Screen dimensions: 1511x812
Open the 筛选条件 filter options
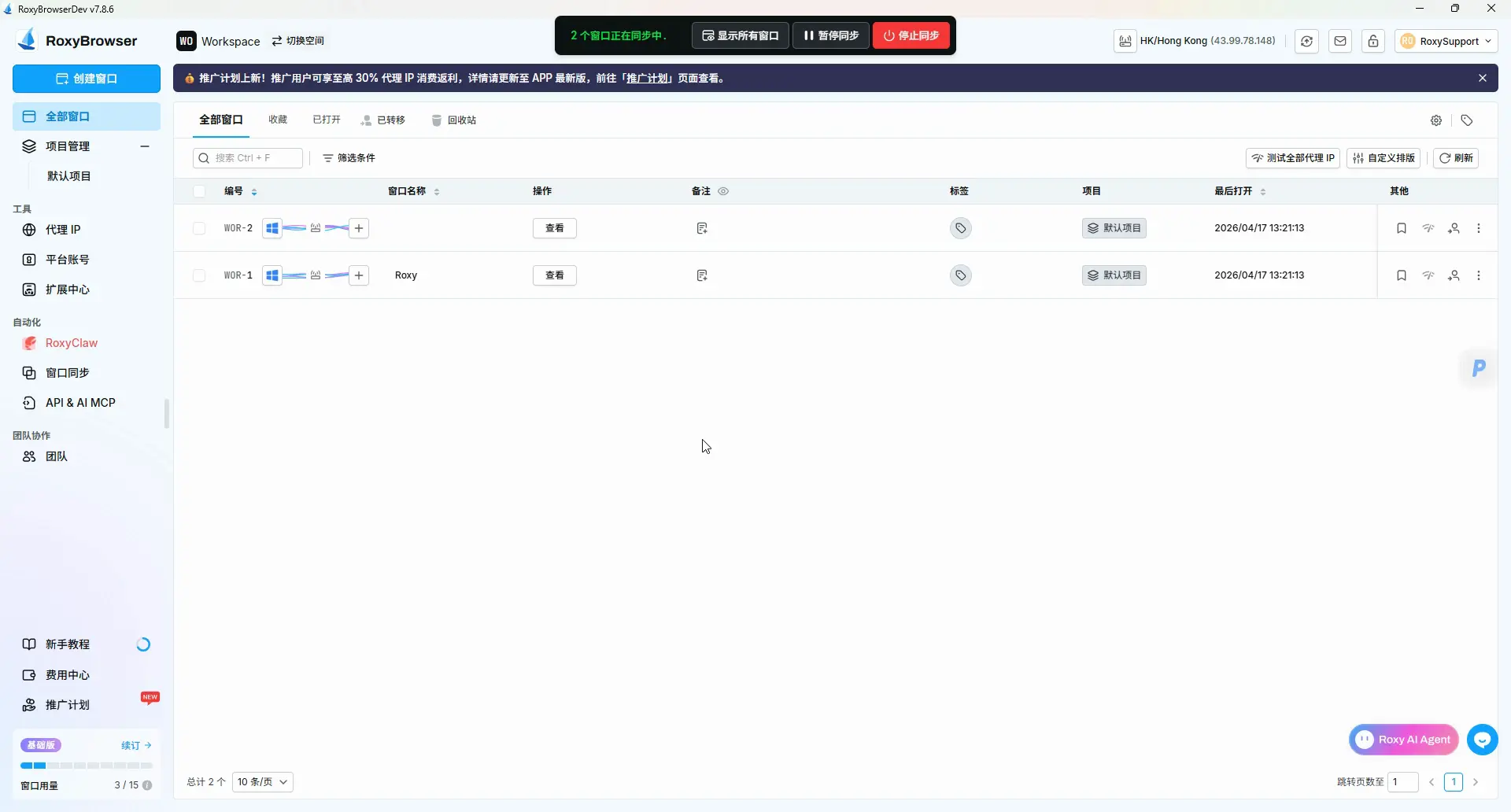349,158
